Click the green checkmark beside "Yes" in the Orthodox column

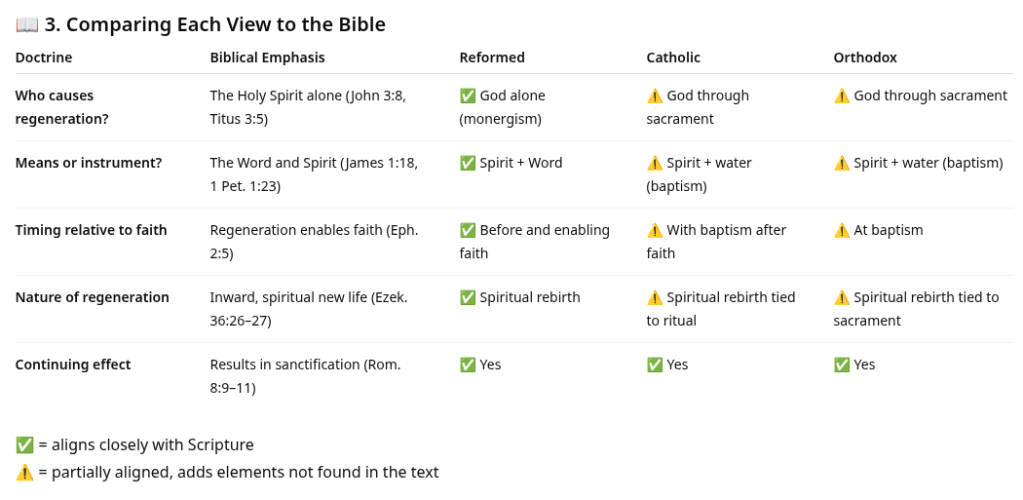(842, 365)
